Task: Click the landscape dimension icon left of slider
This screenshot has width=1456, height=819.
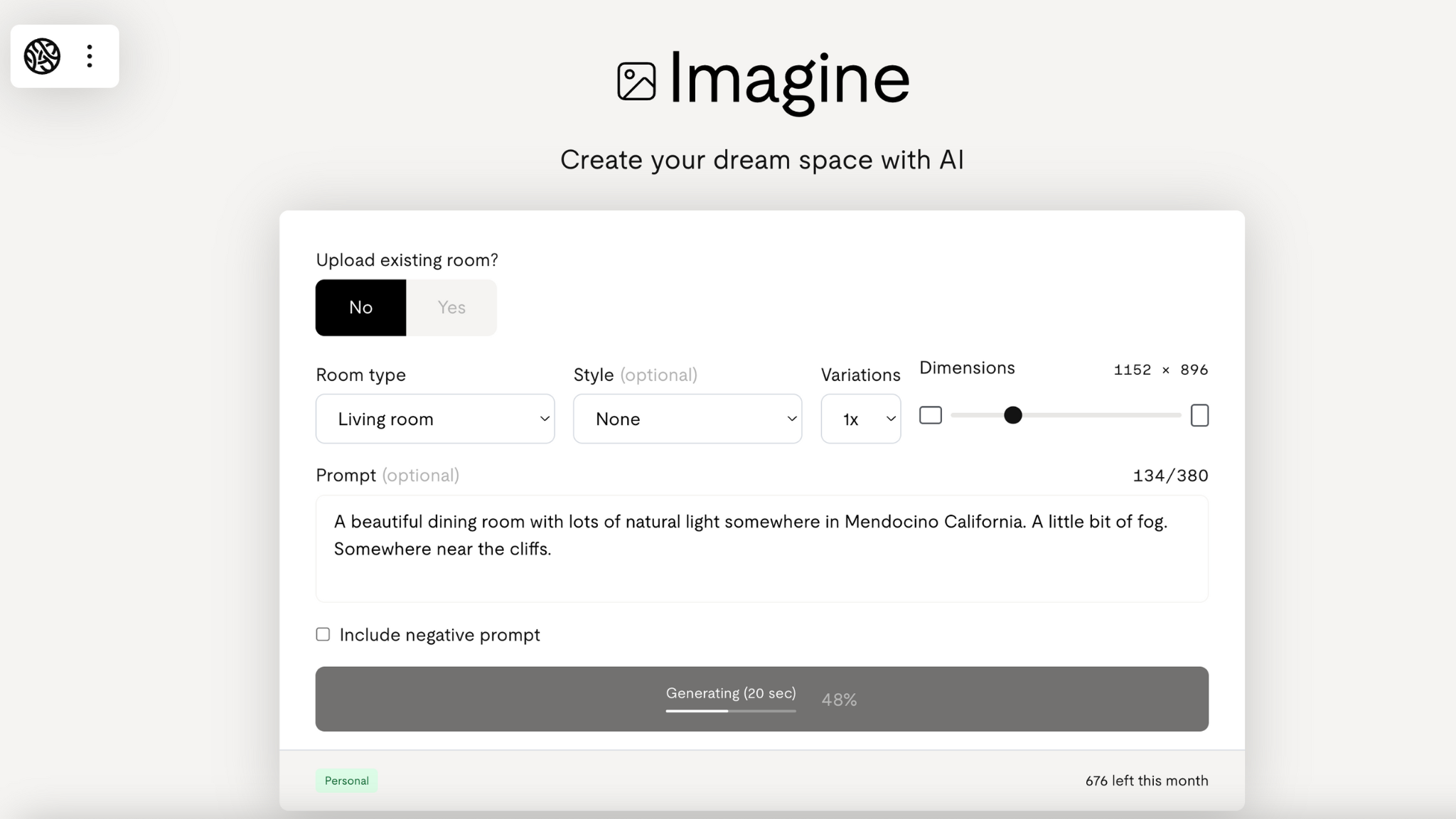Action: coord(931,415)
